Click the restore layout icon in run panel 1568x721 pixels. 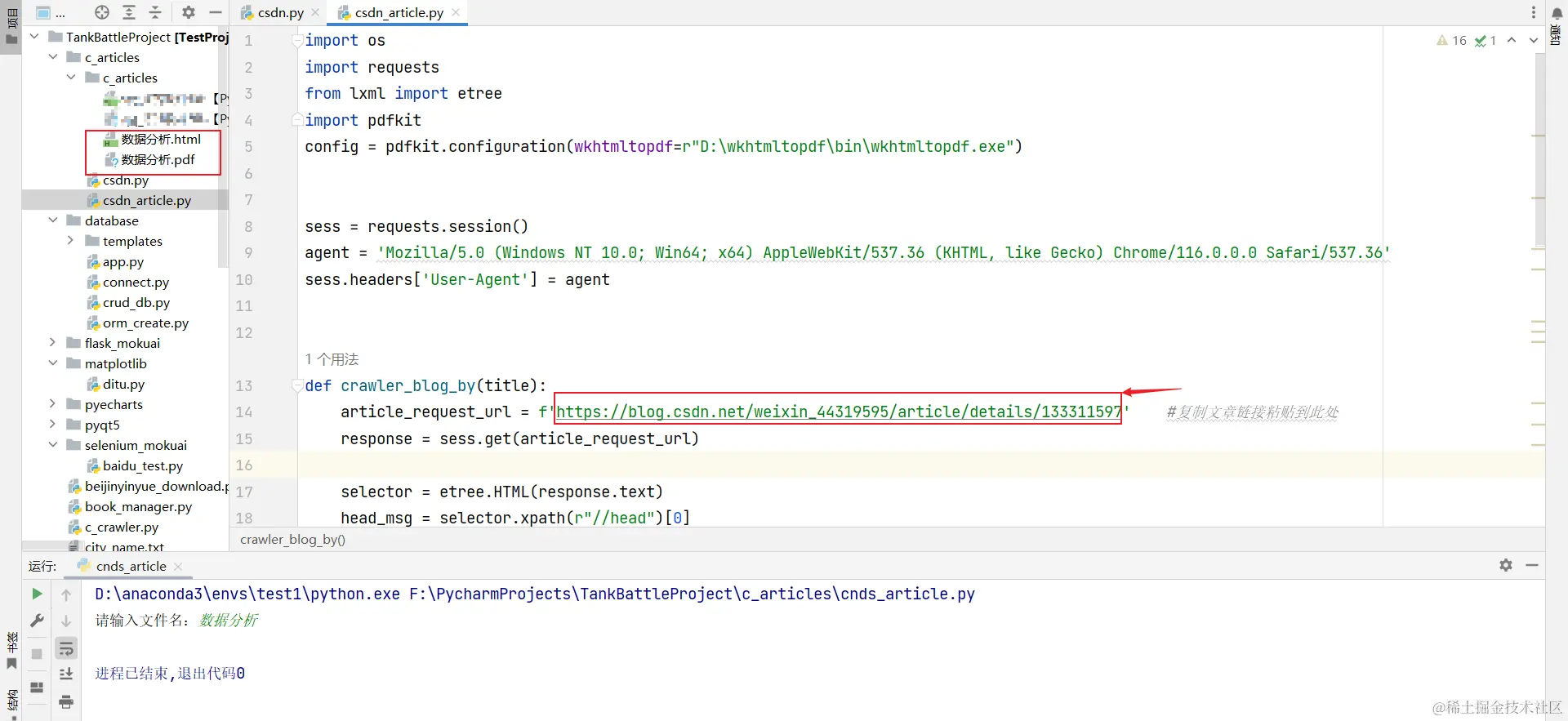click(x=37, y=687)
